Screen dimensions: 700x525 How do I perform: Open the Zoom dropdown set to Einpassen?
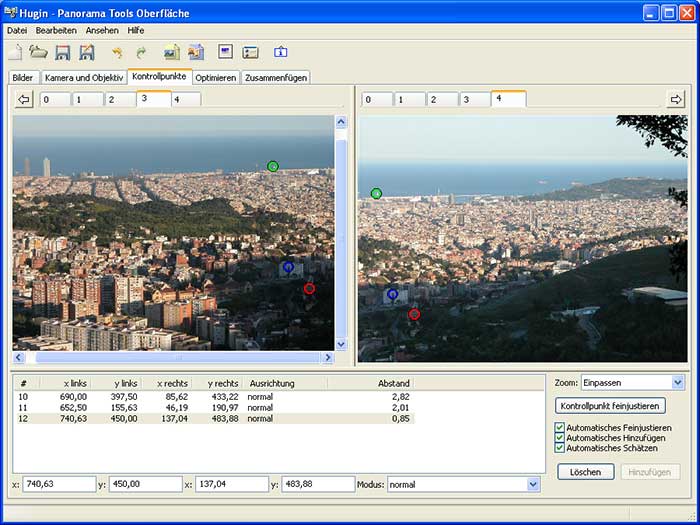tap(678, 382)
